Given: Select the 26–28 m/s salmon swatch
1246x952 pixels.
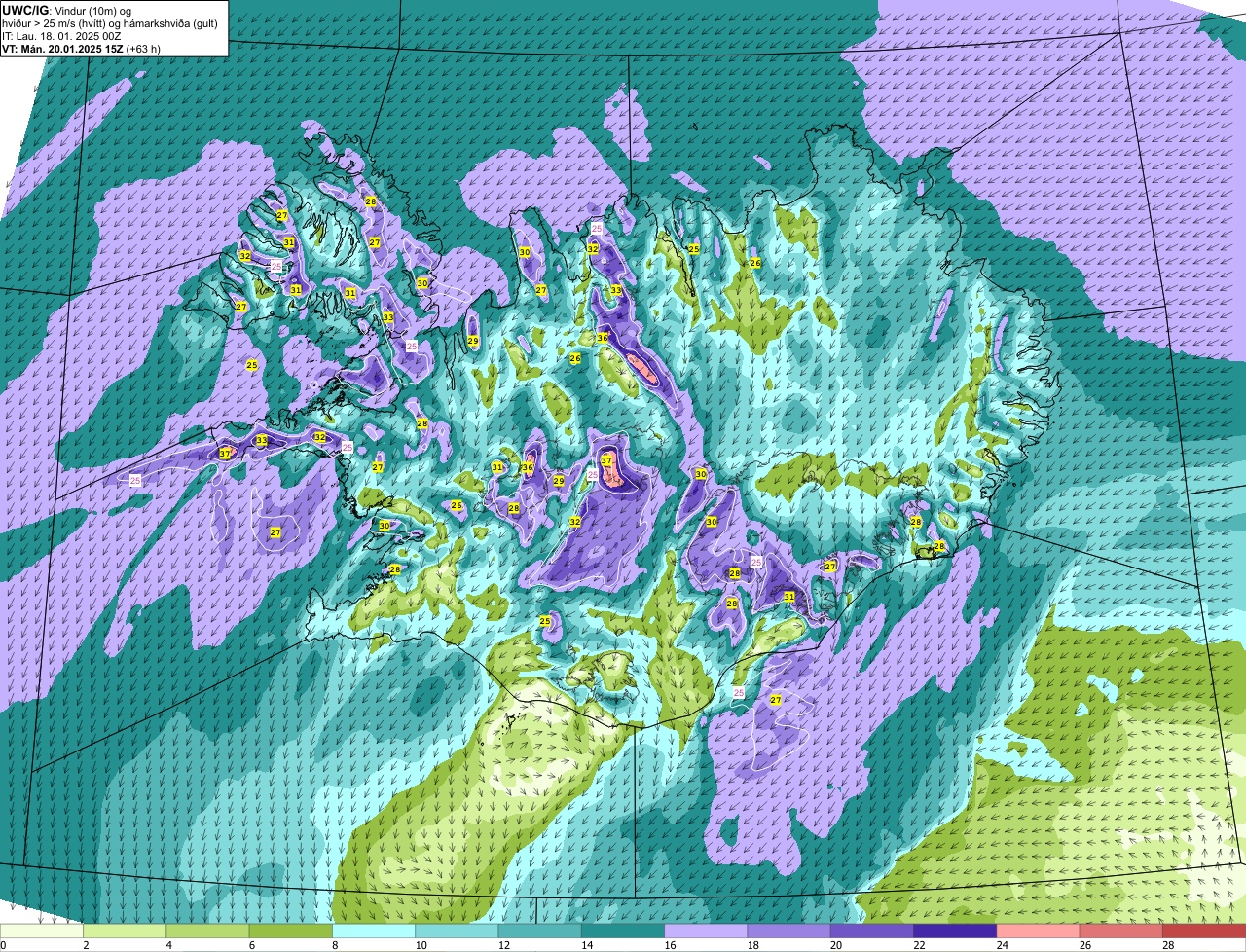Looking at the screenshot, I should (1121, 932).
